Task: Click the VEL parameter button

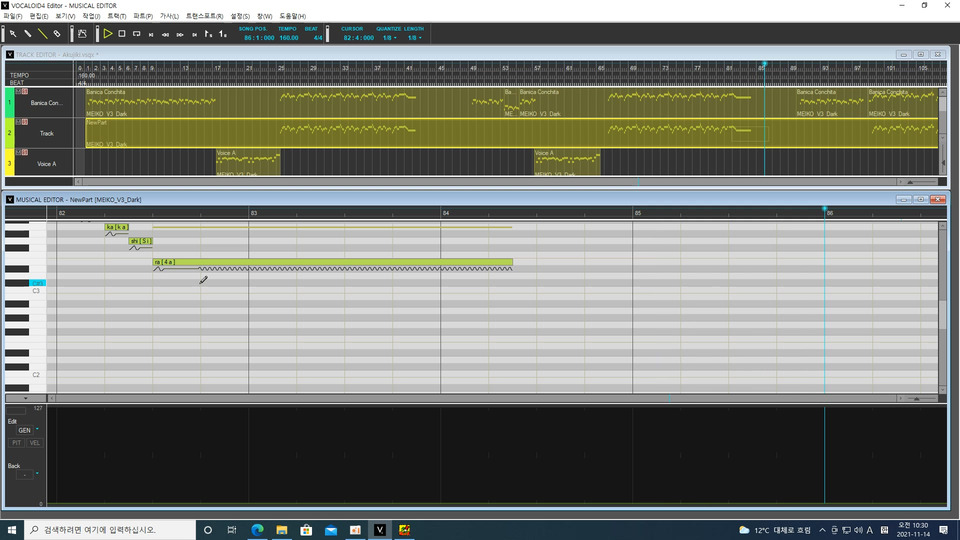Action: click(35, 443)
